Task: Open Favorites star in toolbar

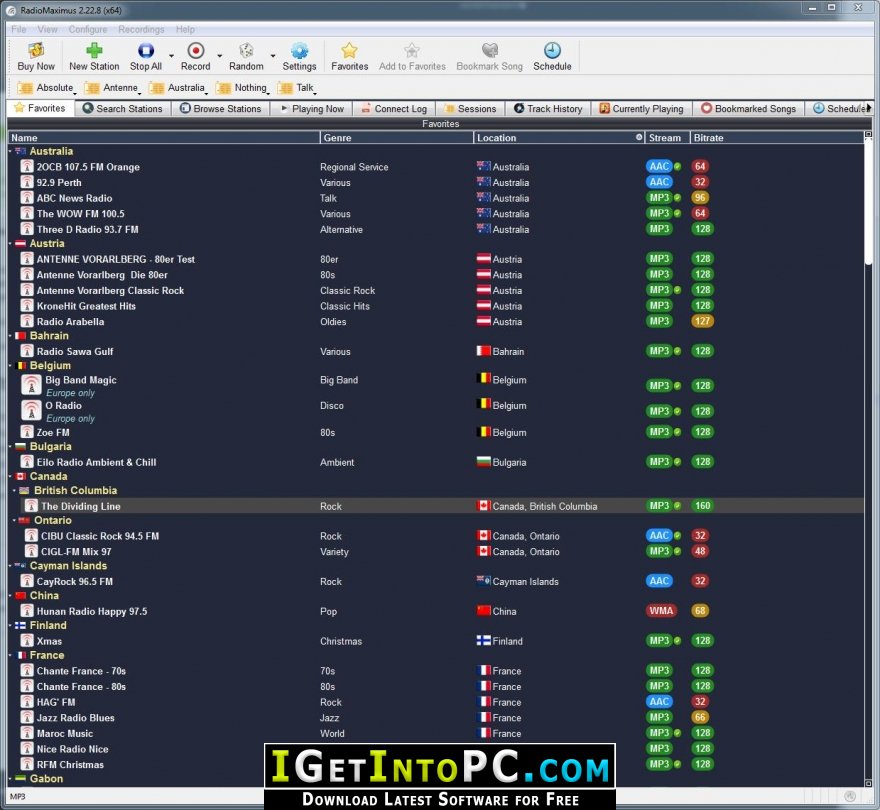Action: click(349, 57)
